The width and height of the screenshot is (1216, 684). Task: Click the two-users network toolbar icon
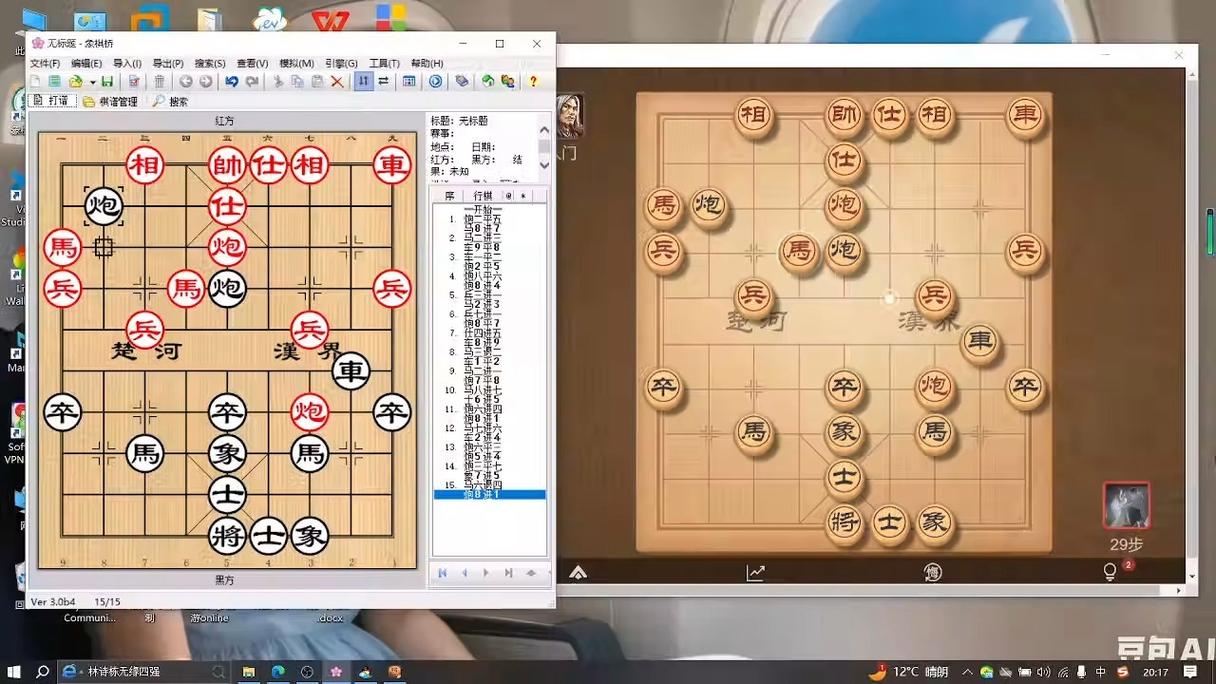tap(508, 81)
